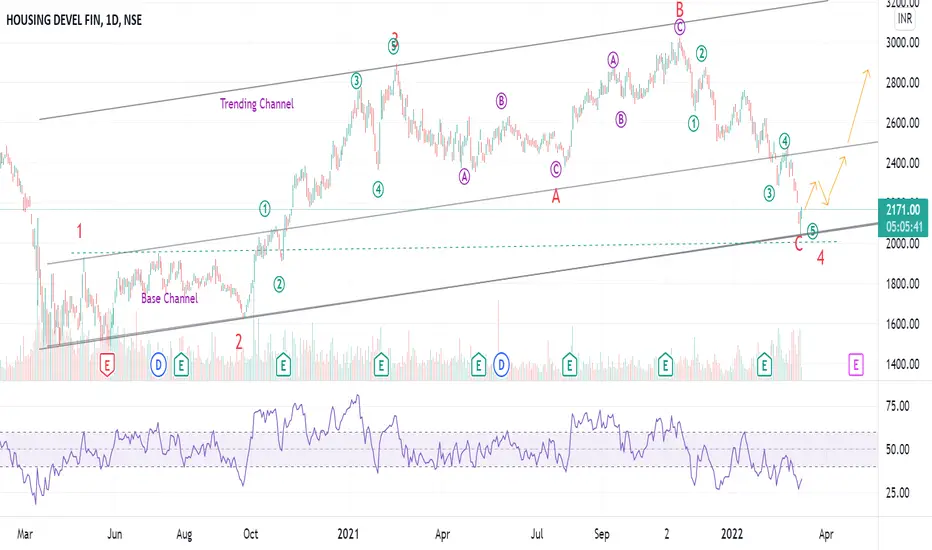This screenshot has width=932, height=550.
Task: Click the 2021 date label
Action: pos(348,534)
